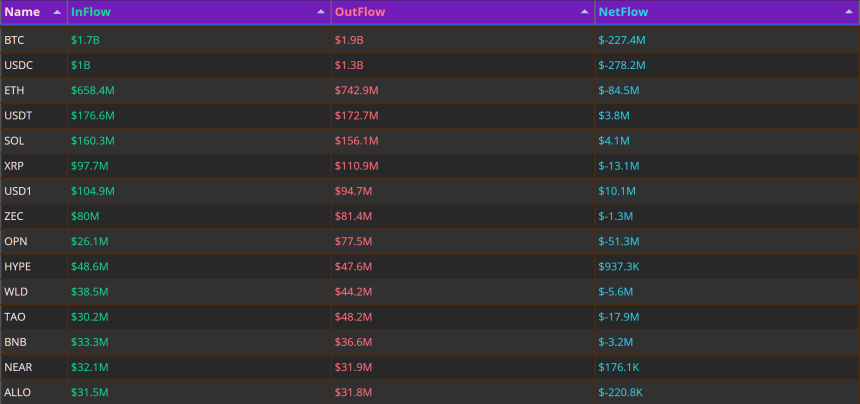Click the Name column sort arrow

pyautogui.click(x=57, y=12)
